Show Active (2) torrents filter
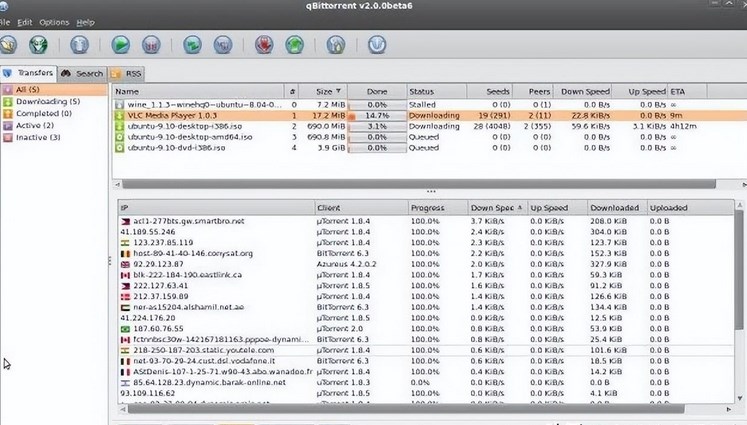The height and width of the screenshot is (425, 747). click(x=36, y=125)
